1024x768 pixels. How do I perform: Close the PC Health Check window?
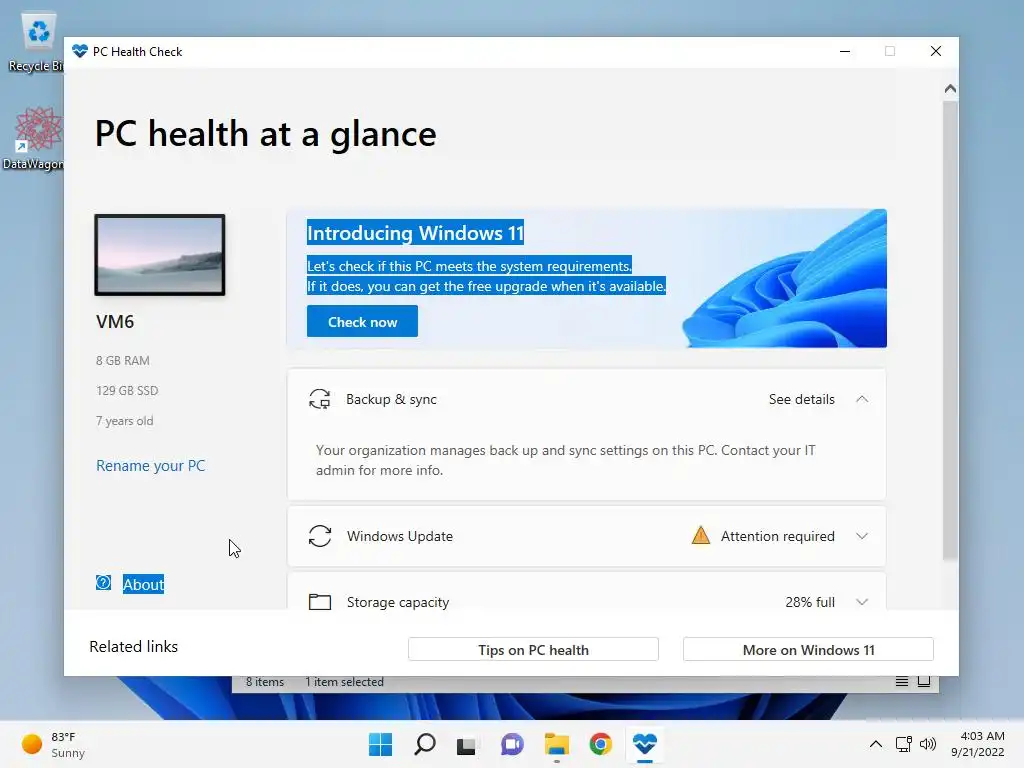[936, 51]
